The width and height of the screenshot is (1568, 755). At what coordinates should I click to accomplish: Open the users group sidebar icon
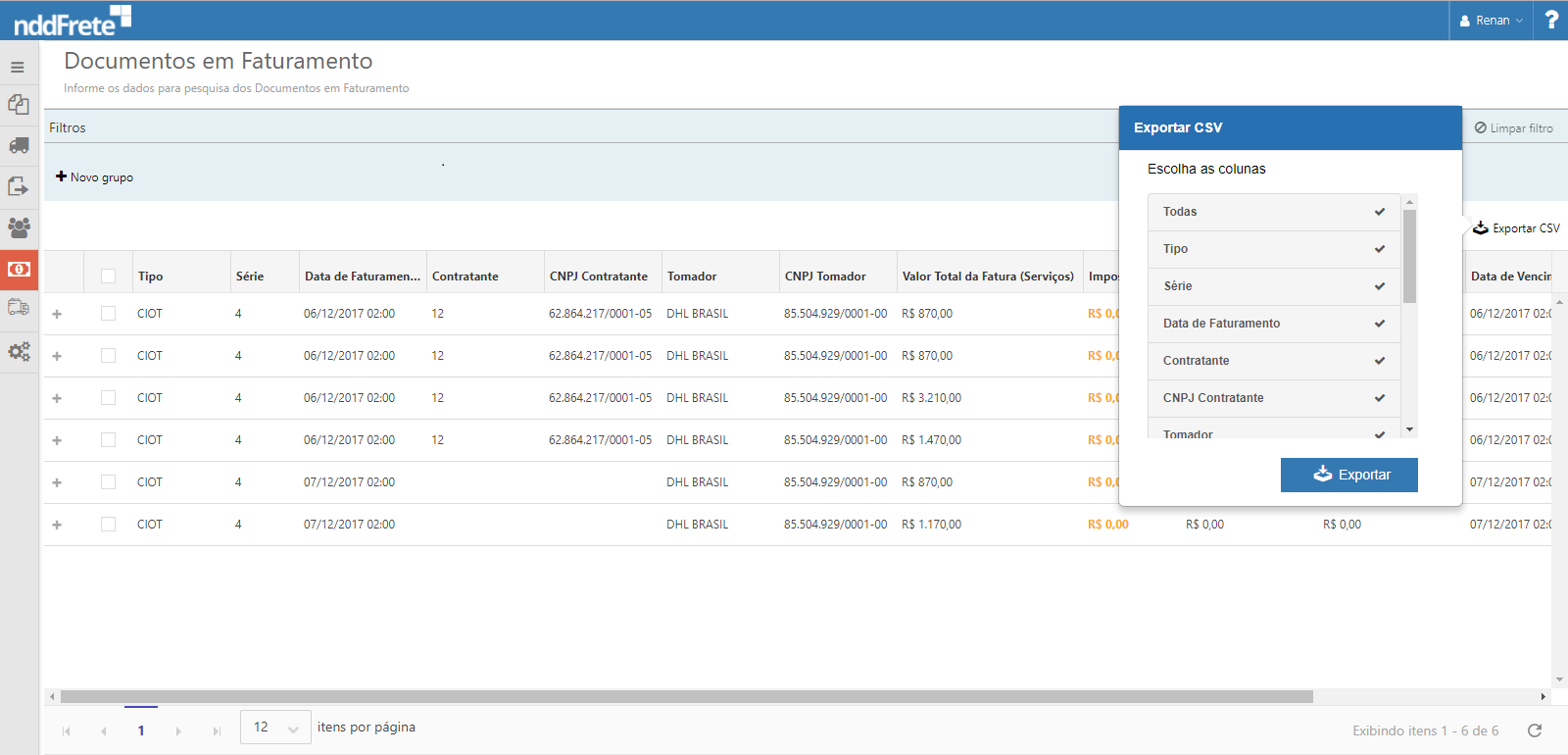click(x=19, y=227)
